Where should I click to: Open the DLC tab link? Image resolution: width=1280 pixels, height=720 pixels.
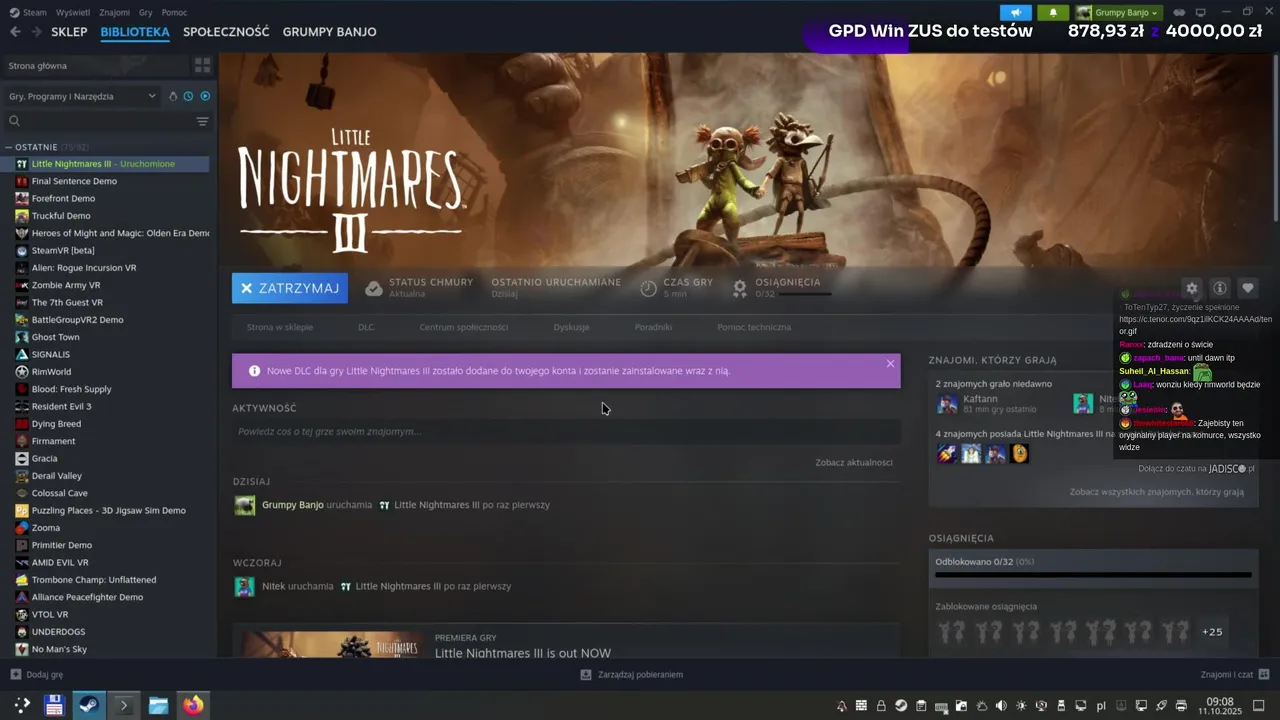[x=366, y=327]
